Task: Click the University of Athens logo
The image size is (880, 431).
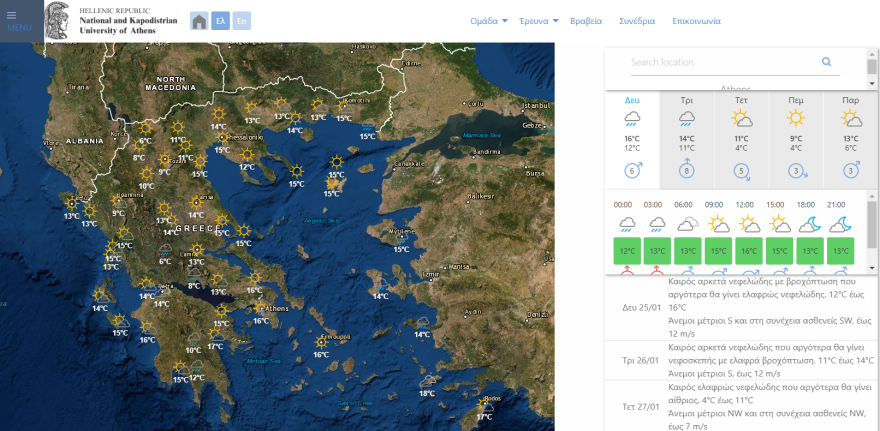Action: click(x=60, y=20)
